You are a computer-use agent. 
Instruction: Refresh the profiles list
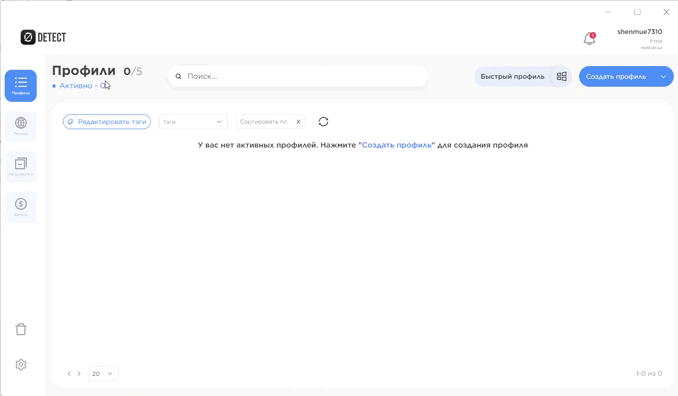(323, 122)
